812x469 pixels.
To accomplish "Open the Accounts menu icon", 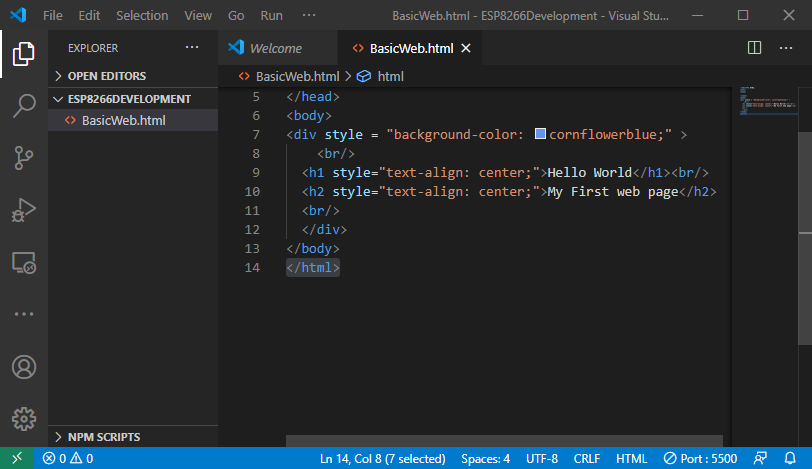I will pos(24,367).
